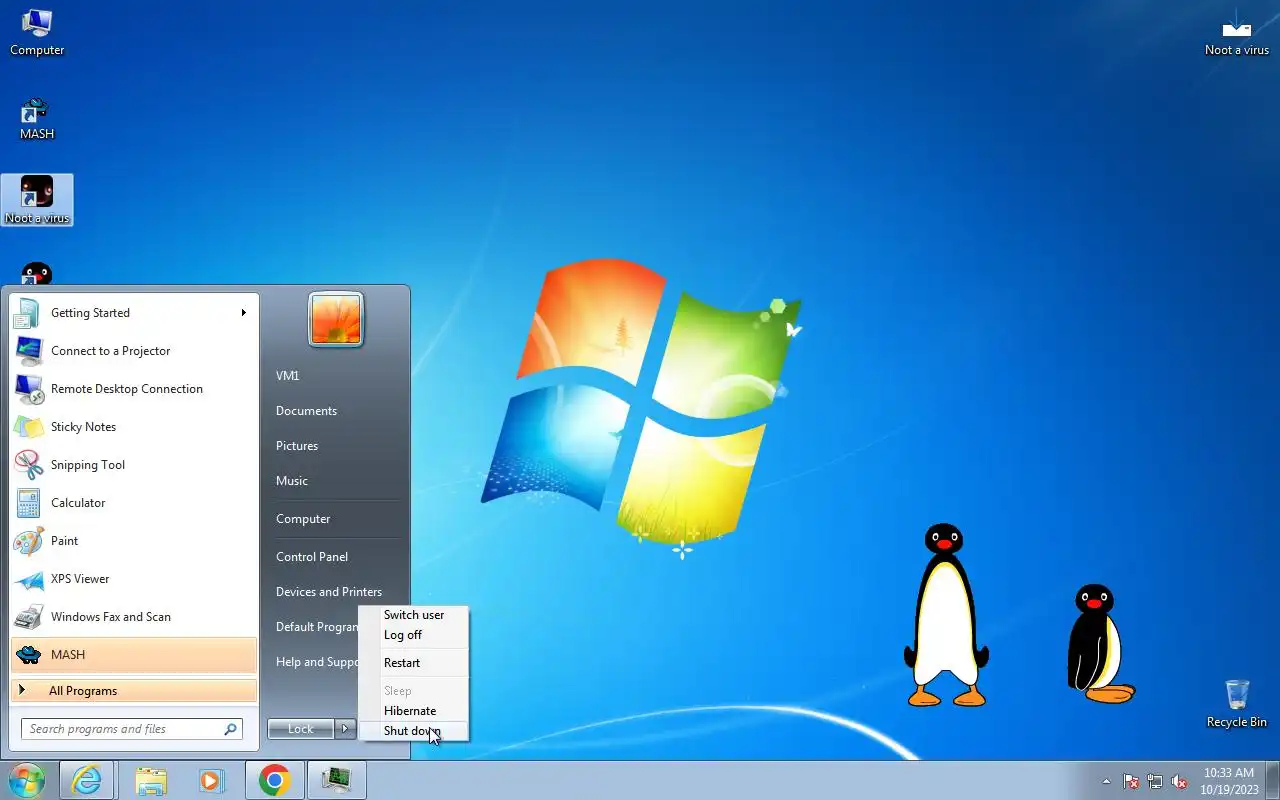
Task: Launch Windows Fax and Scan icon
Action: tap(27, 617)
